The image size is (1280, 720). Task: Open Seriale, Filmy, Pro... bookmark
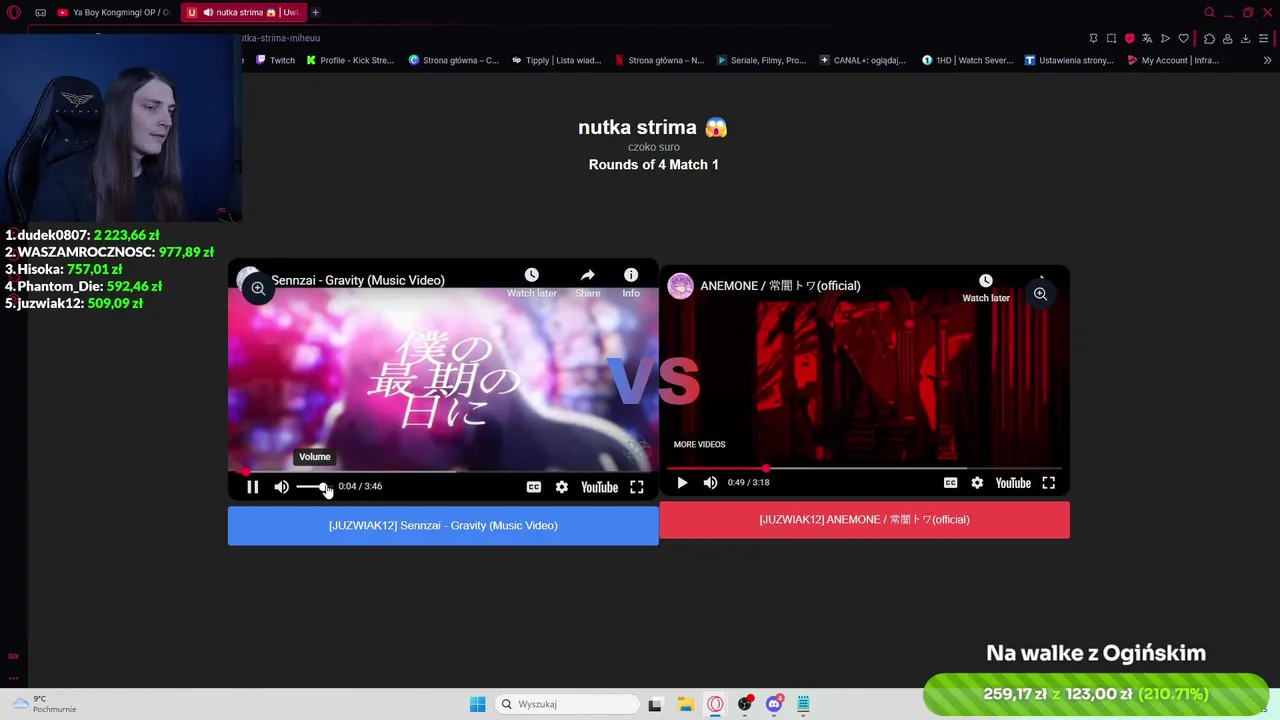(761, 60)
